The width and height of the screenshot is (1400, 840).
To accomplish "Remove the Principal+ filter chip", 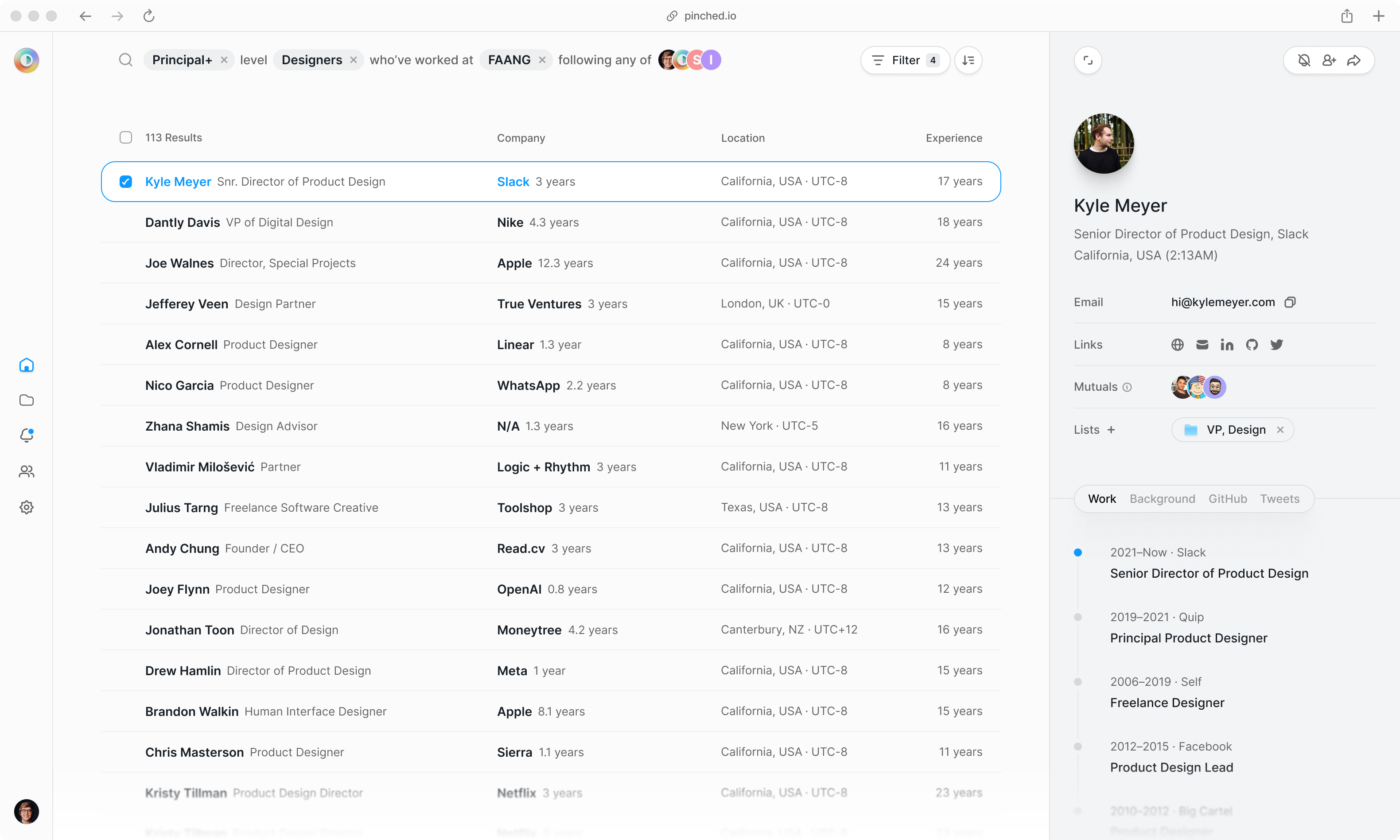I will point(224,60).
